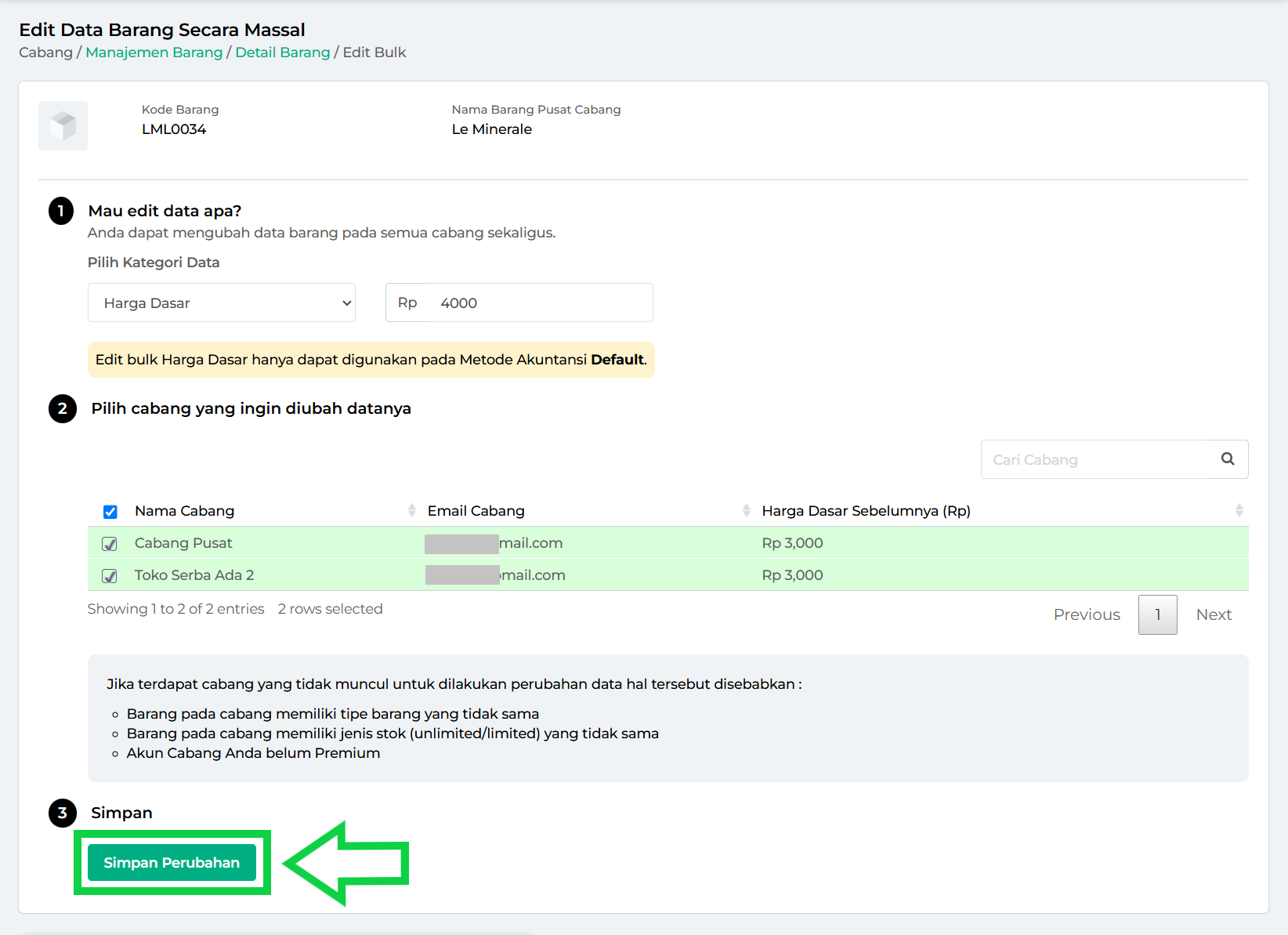
Task: Click the Email Cabang column sort arrows
Action: coord(746,511)
